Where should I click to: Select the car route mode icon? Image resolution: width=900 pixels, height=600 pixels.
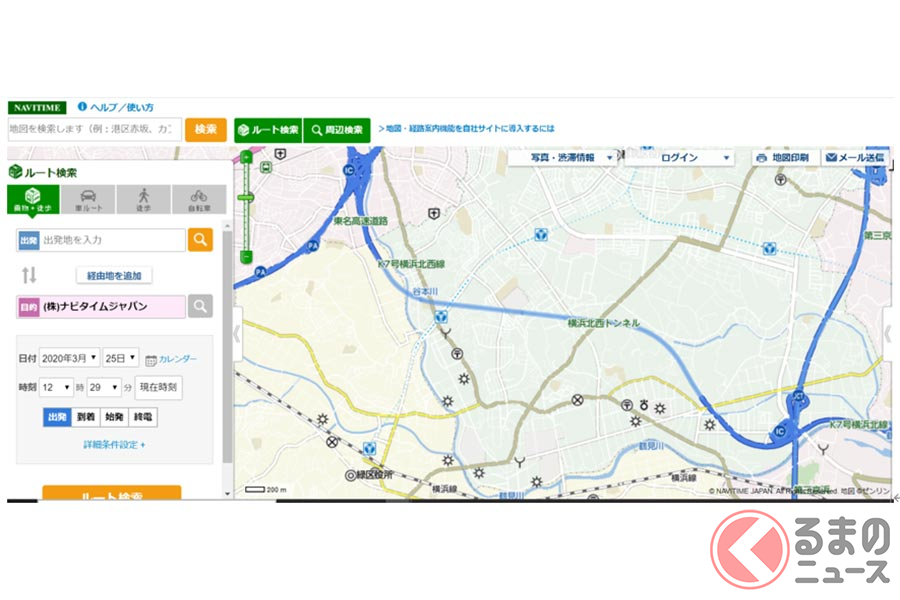tap(88, 199)
